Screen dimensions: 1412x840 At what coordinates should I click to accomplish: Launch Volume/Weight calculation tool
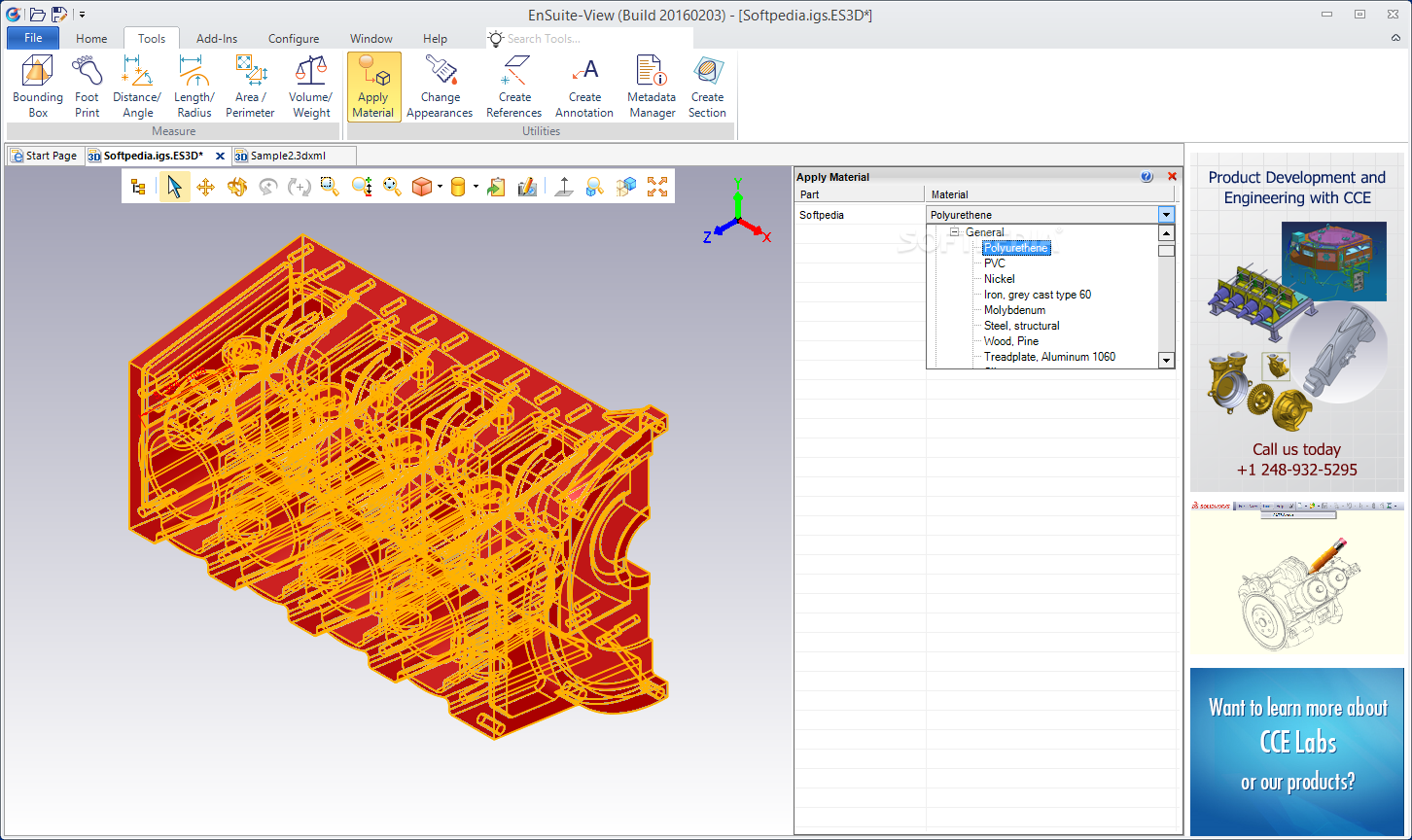pyautogui.click(x=311, y=87)
